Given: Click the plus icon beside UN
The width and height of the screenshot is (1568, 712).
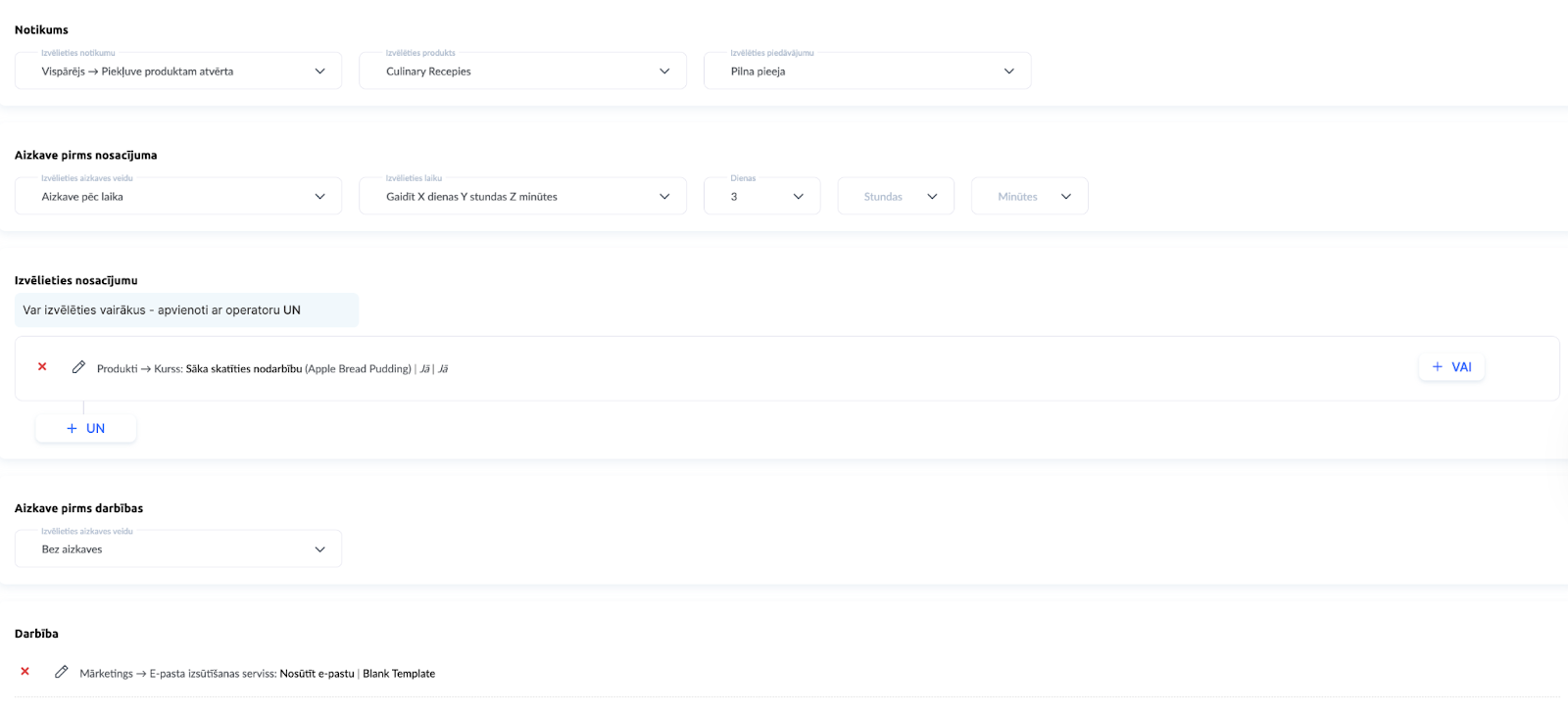Looking at the screenshot, I should coord(72,429).
